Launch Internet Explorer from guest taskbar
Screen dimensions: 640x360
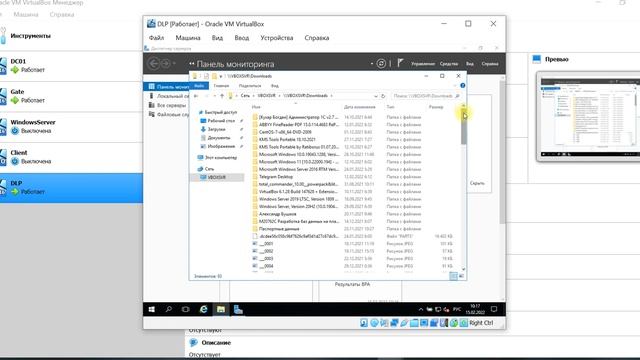pos(203,309)
